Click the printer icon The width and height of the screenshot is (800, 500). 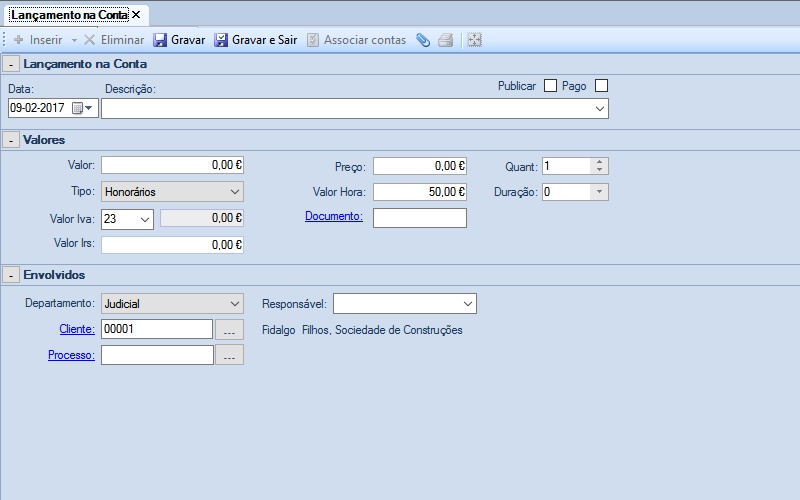(x=445, y=40)
